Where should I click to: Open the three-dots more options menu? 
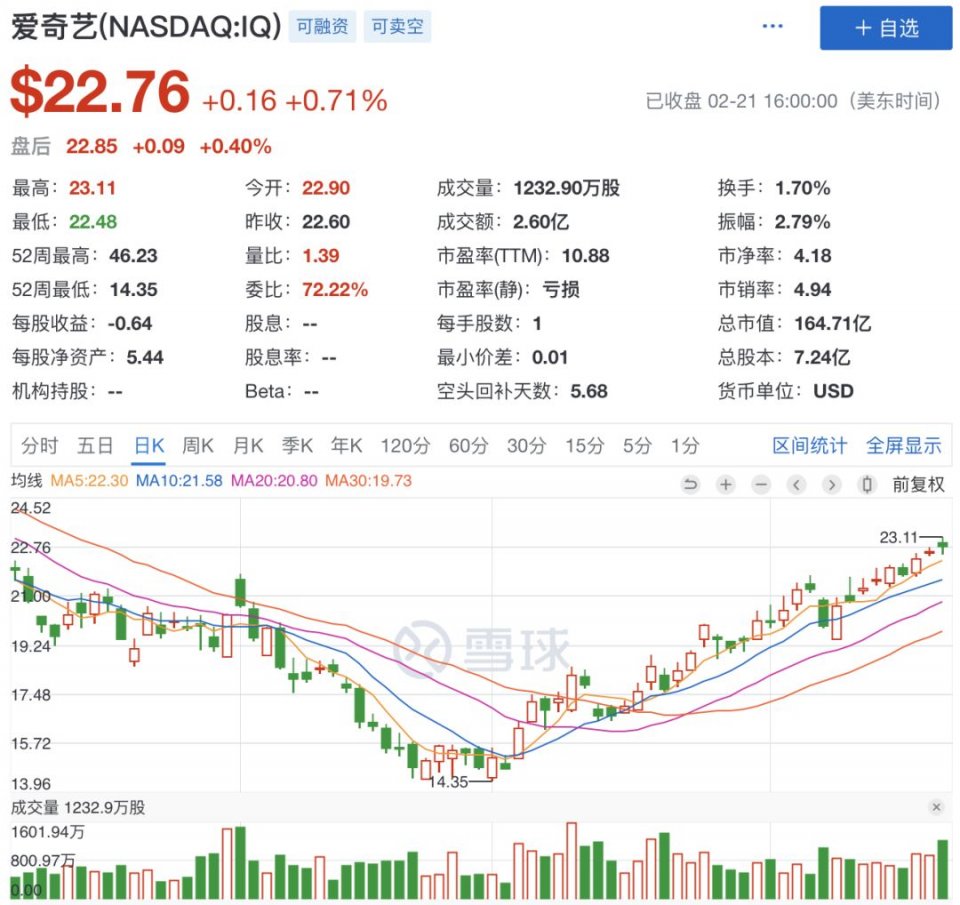[x=772, y=26]
